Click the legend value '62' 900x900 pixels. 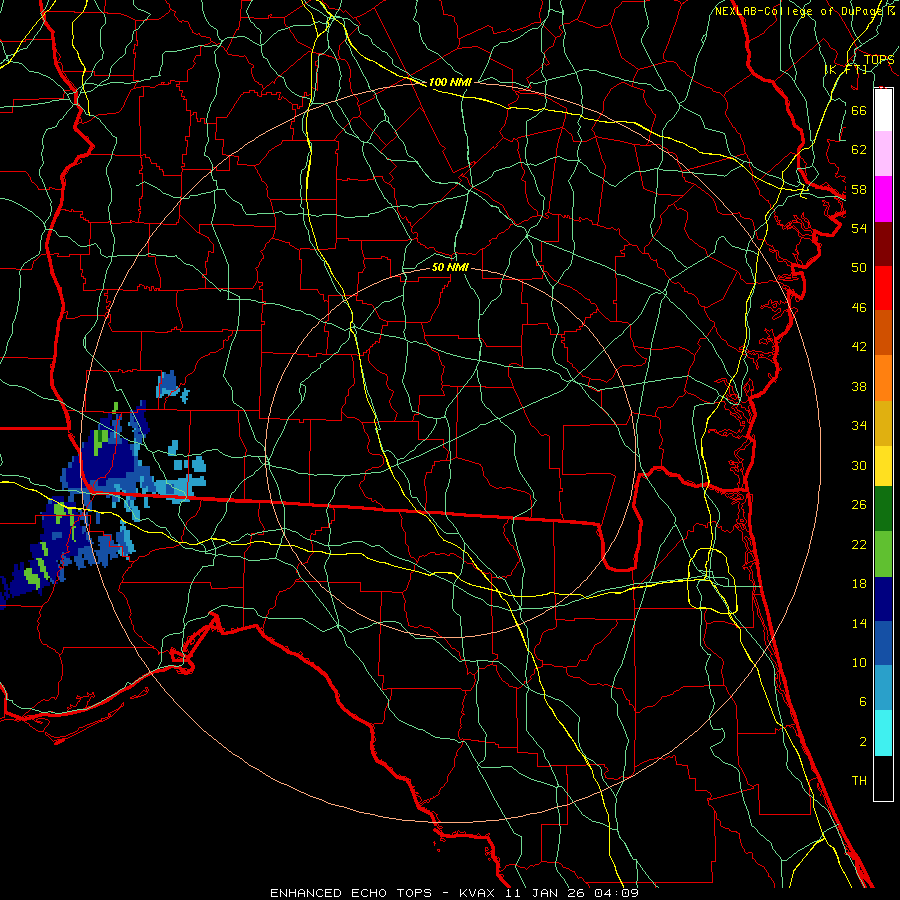click(859, 150)
